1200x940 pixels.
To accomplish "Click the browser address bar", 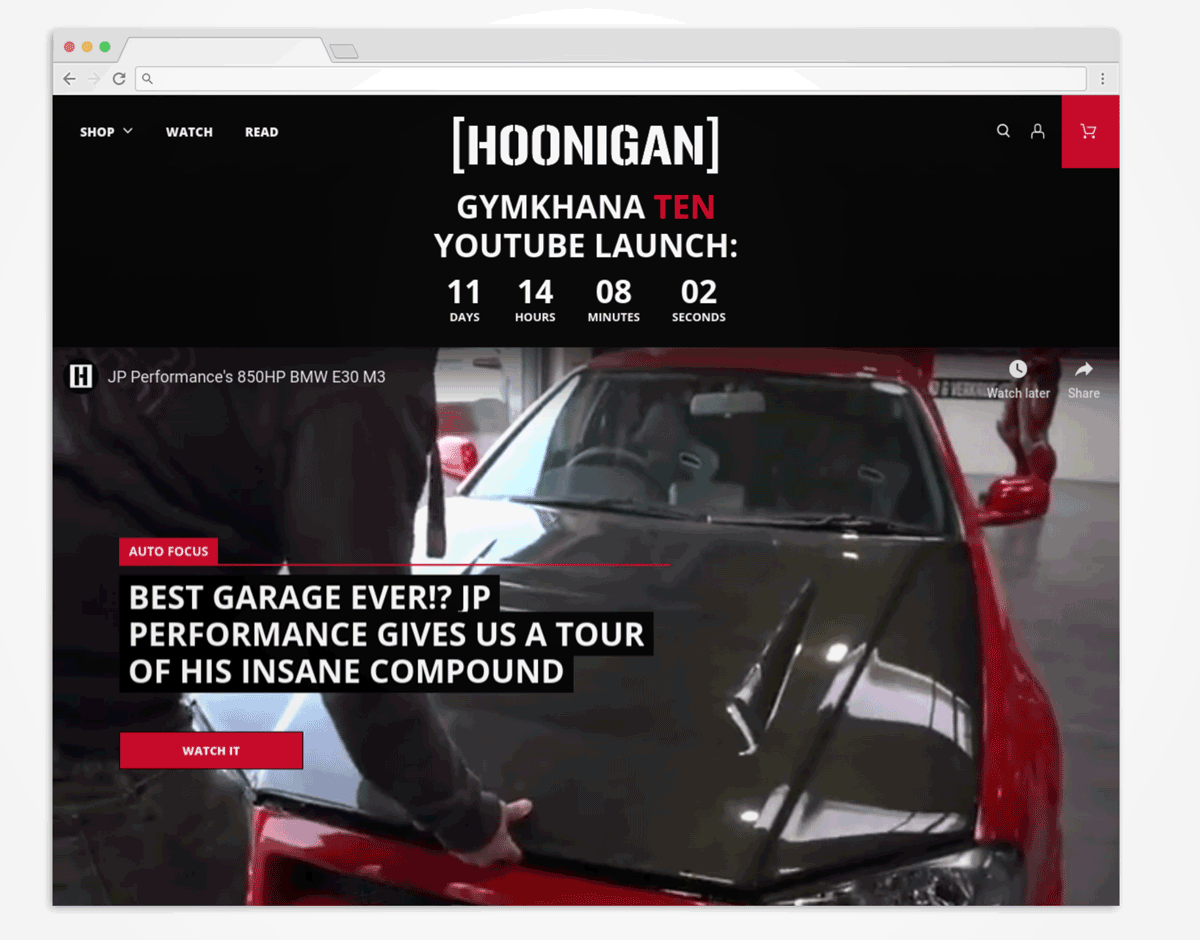I will [x=610, y=79].
